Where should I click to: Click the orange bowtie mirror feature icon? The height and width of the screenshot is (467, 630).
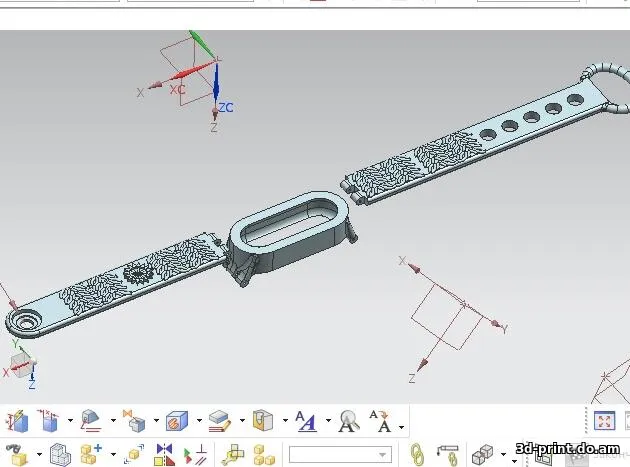pos(134,421)
